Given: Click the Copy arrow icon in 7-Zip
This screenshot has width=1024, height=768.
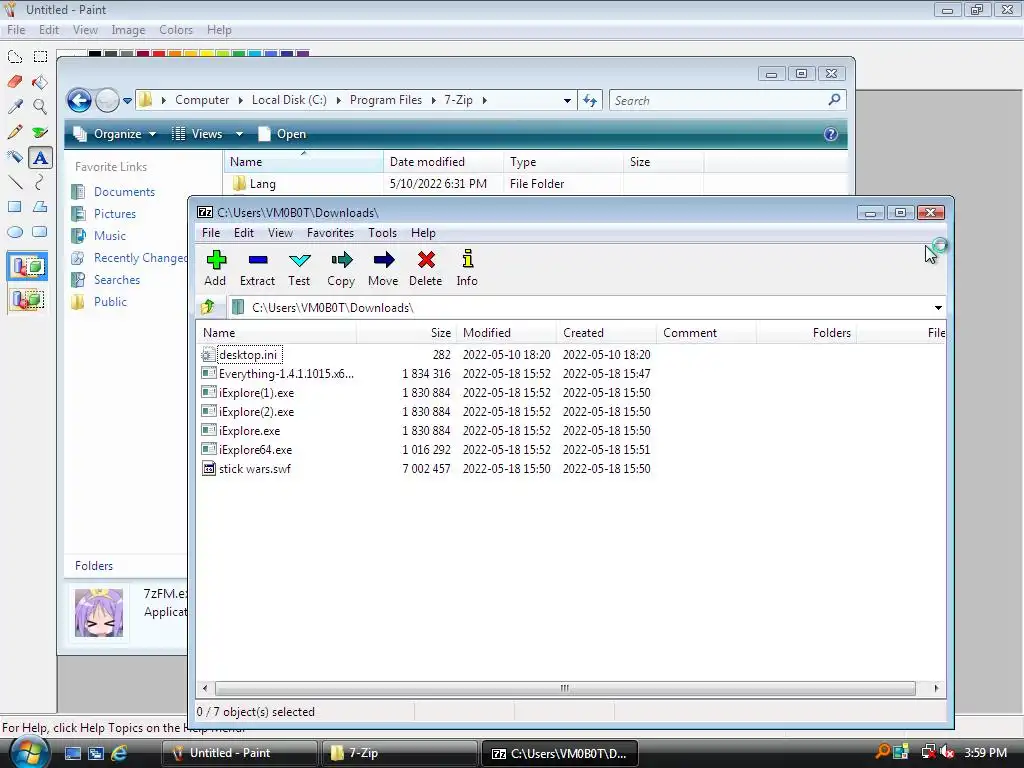Looking at the screenshot, I should point(342,261).
